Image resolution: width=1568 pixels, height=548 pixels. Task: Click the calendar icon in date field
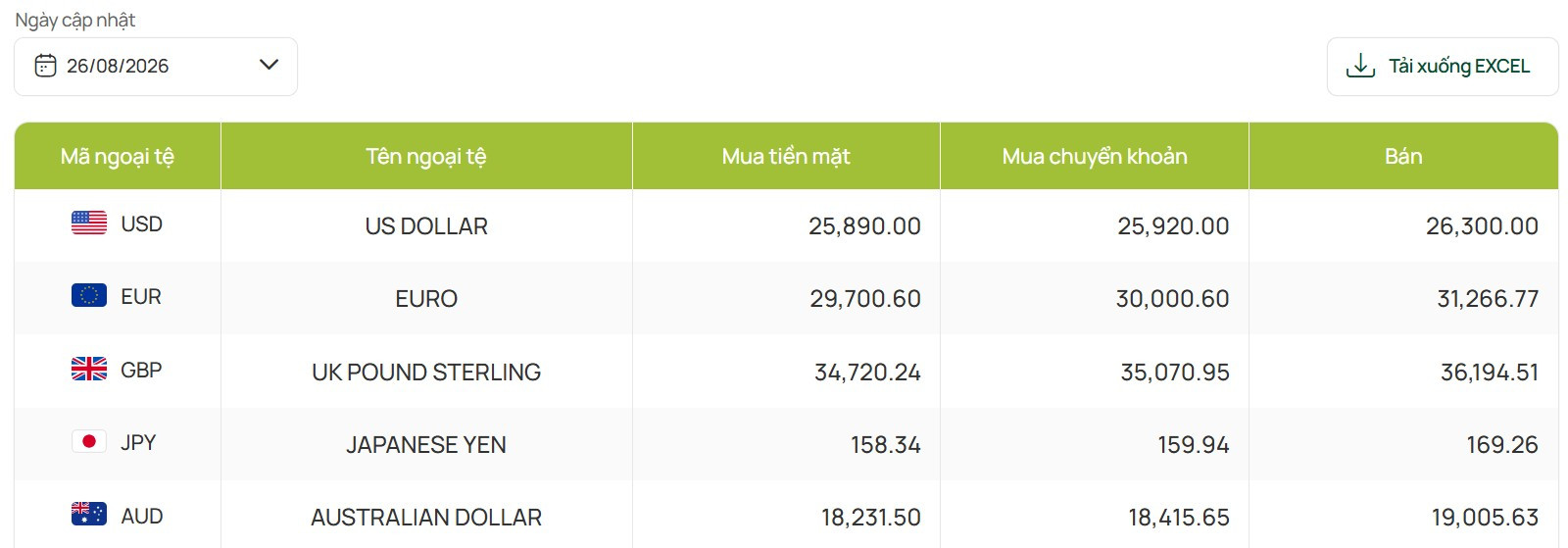(45, 66)
